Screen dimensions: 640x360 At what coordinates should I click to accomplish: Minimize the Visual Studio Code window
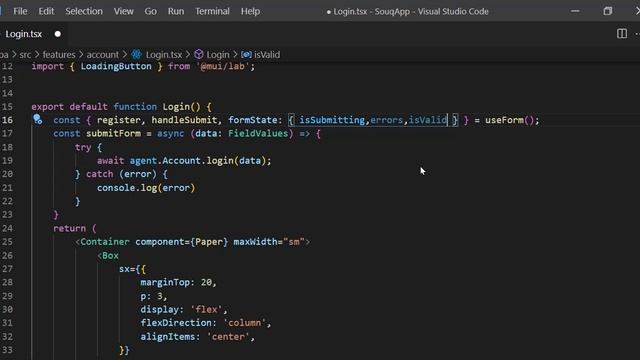pos(575,11)
